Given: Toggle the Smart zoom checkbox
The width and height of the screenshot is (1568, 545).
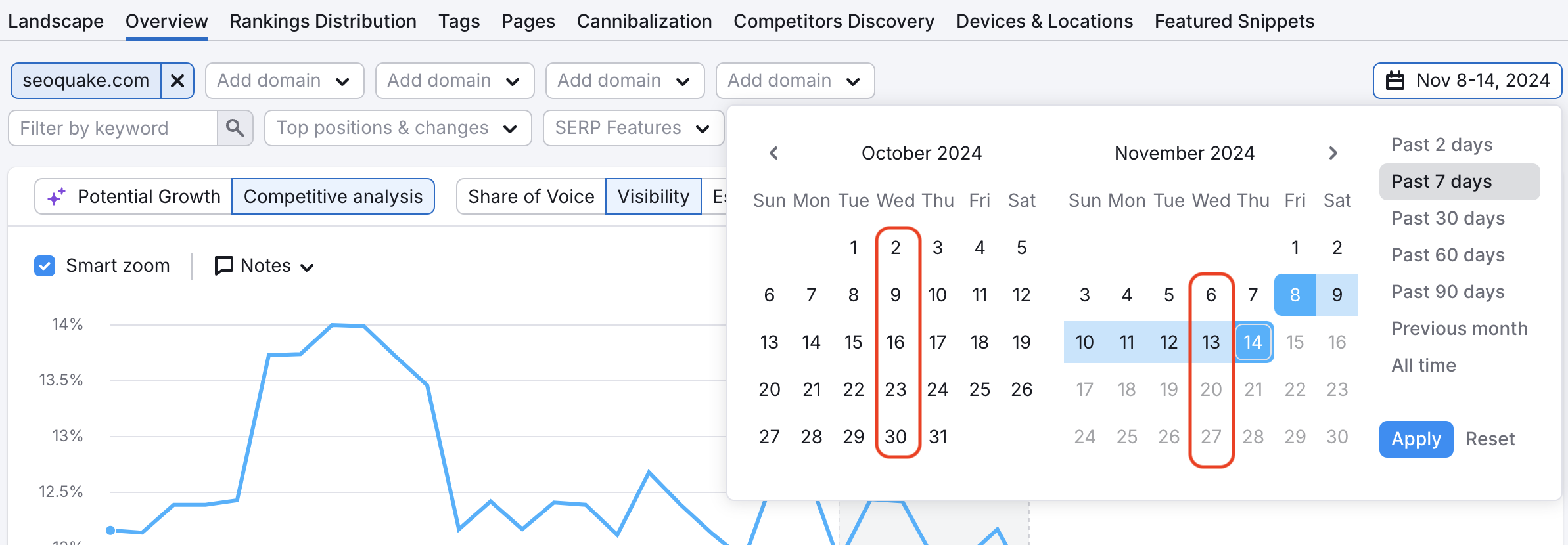Looking at the screenshot, I should [44, 265].
